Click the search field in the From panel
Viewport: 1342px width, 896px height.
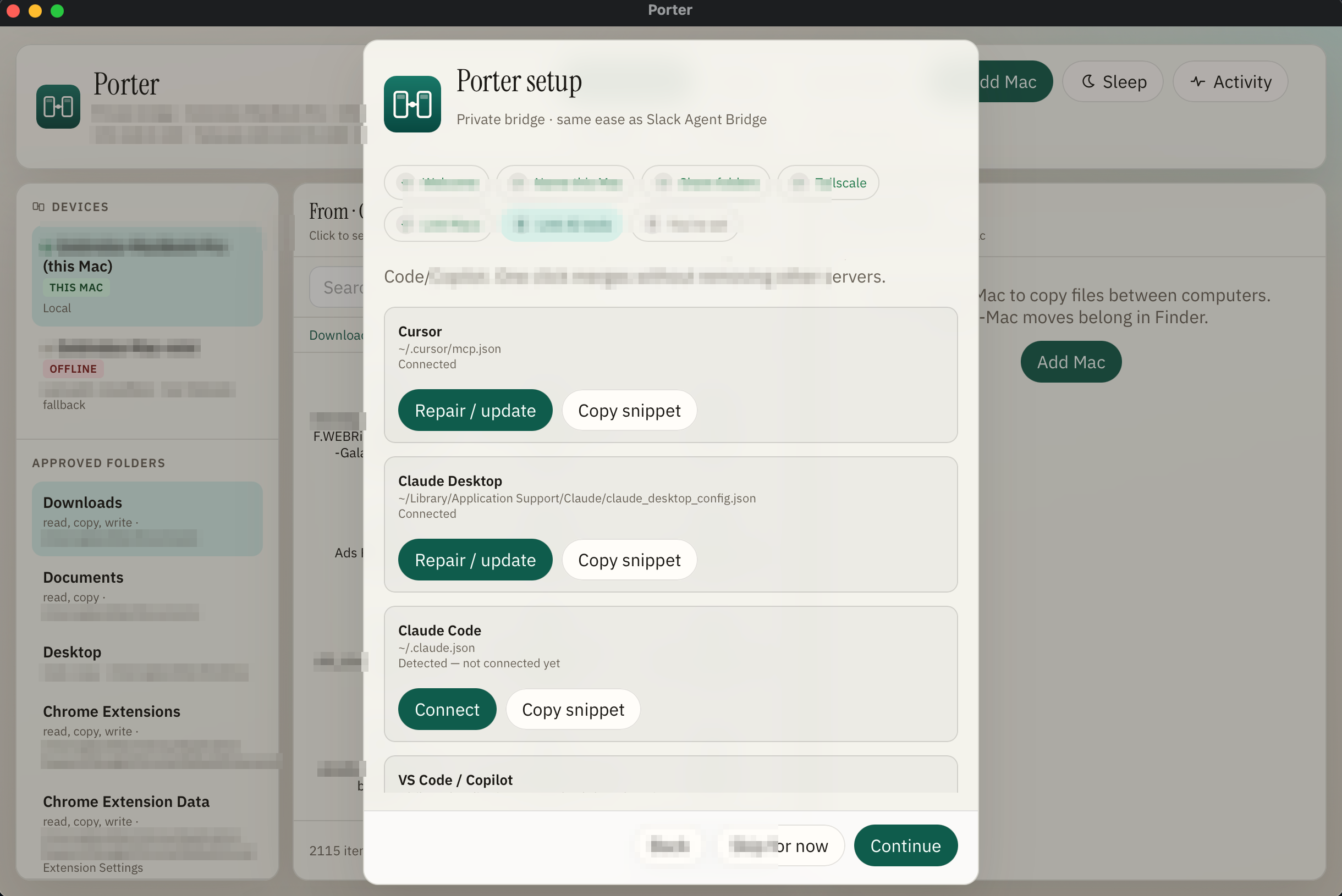(x=337, y=287)
